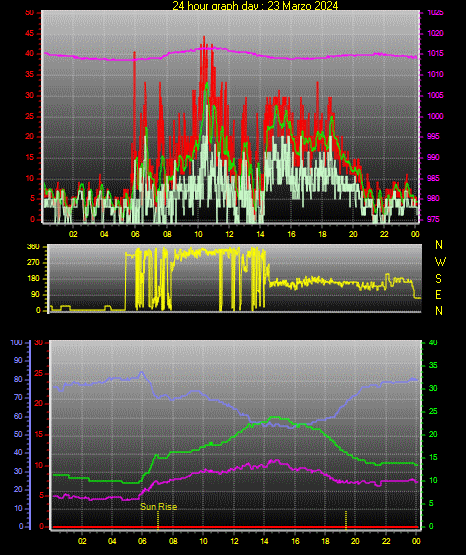The image size is (466, 555).
Task: Click the 22 hour label under bottom chart
Action: pos(386,541)
